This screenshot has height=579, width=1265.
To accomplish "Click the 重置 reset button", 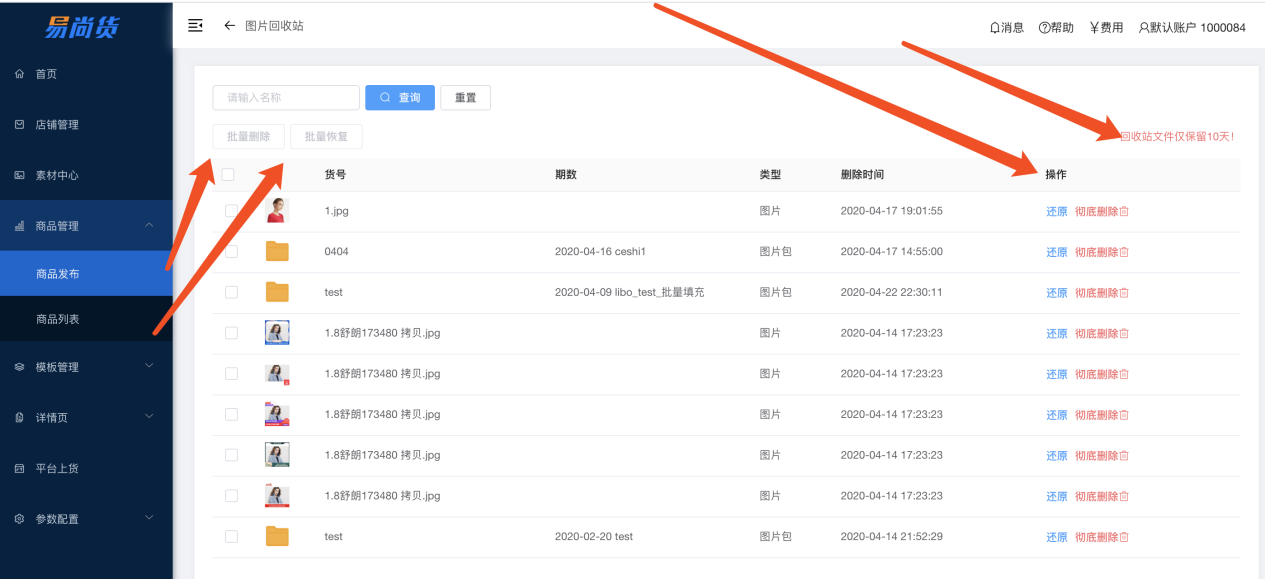I will 465,98.
